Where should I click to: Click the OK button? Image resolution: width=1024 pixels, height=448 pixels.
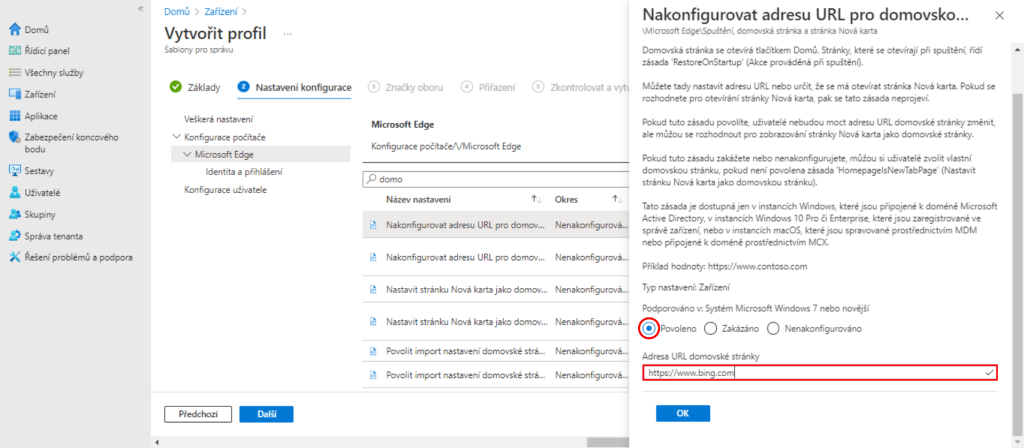676,413
